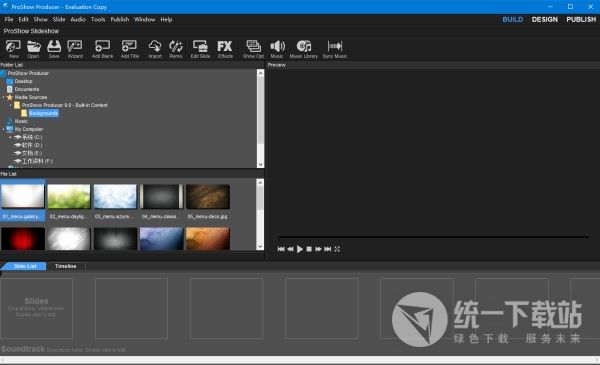
Task: Play the slideshow preview
Action: pyautogui.click(x=300, y=249)
